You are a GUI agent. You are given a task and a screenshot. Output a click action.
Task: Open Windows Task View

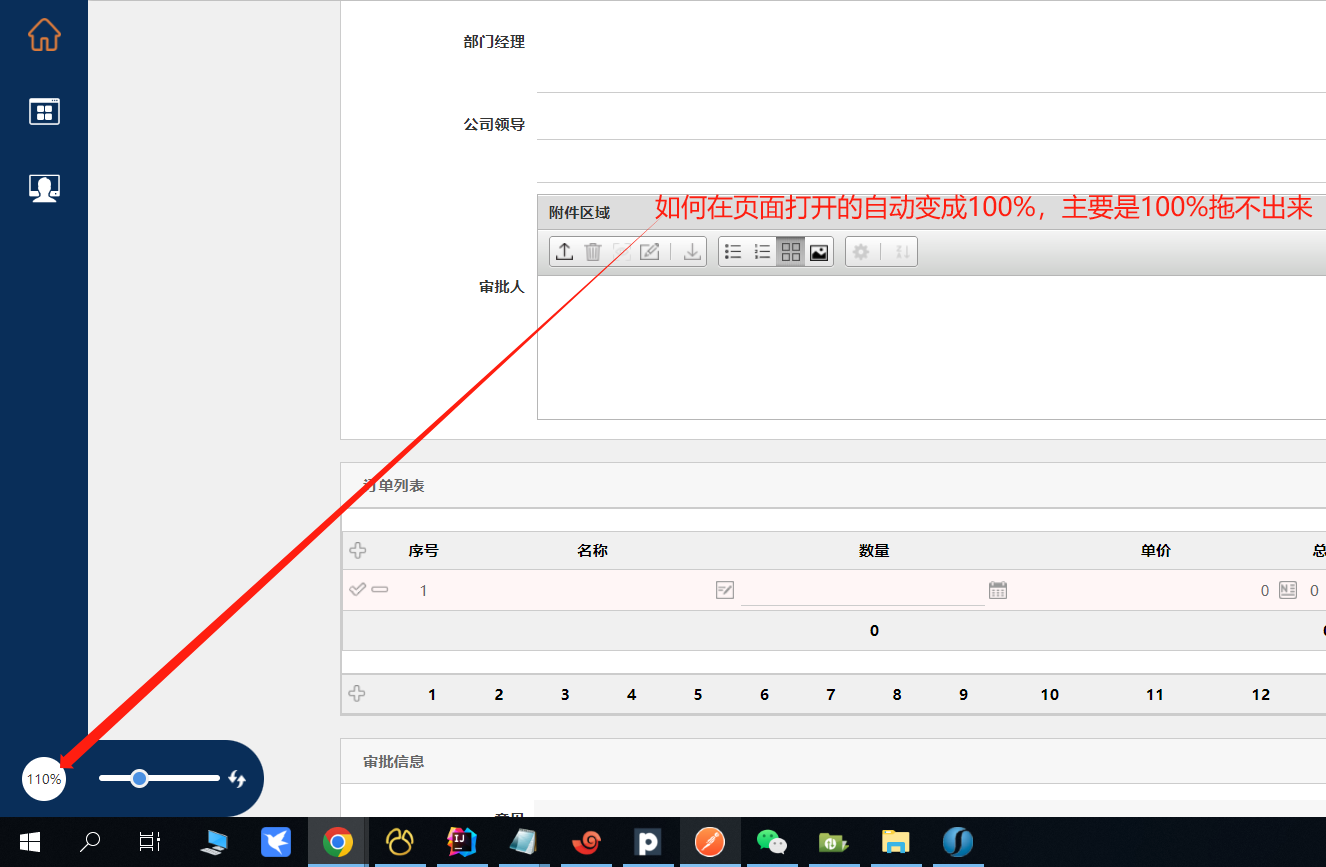tap(150, 842)
